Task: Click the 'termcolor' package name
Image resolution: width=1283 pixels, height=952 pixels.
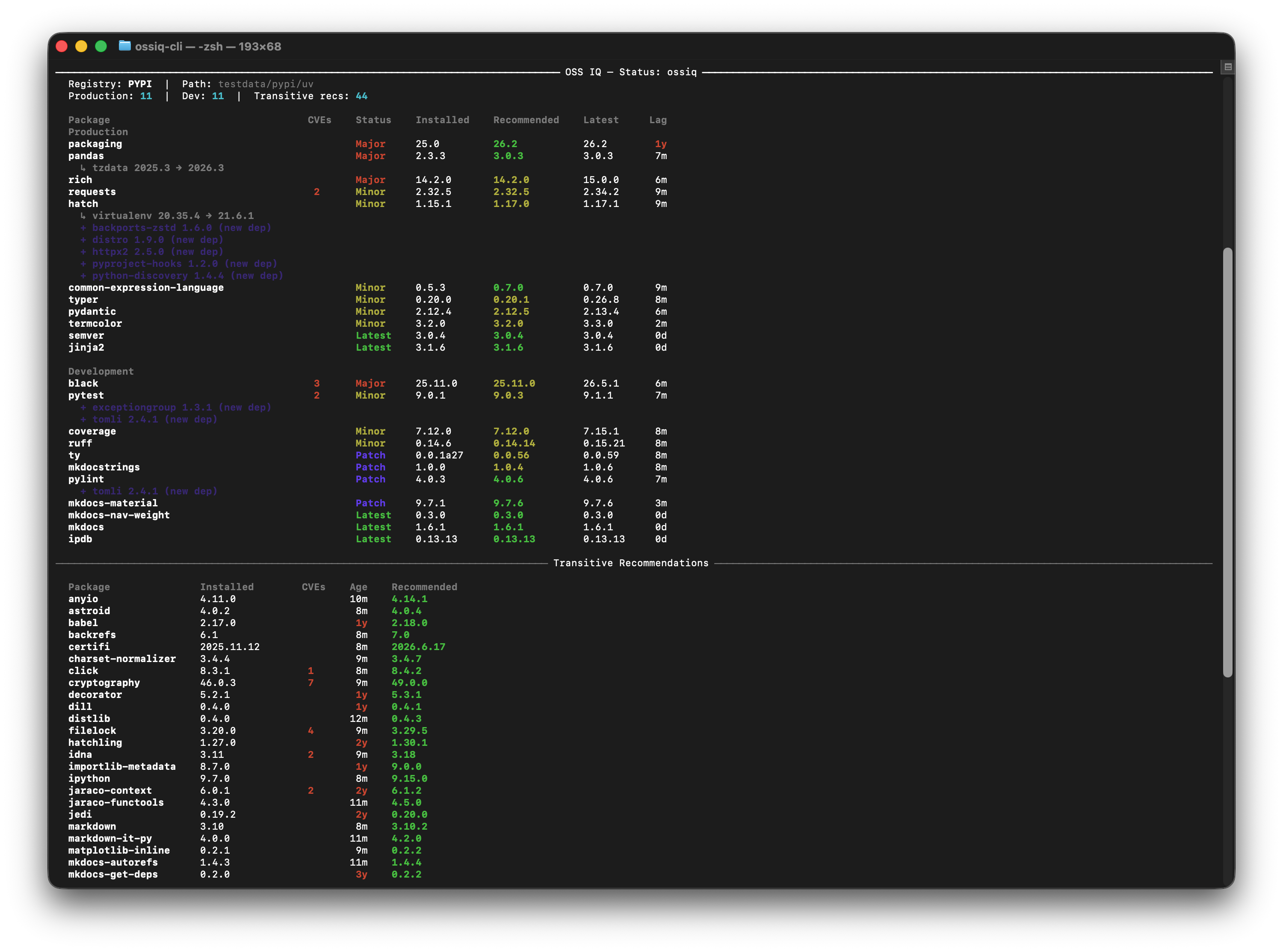Action: [95, 324]
